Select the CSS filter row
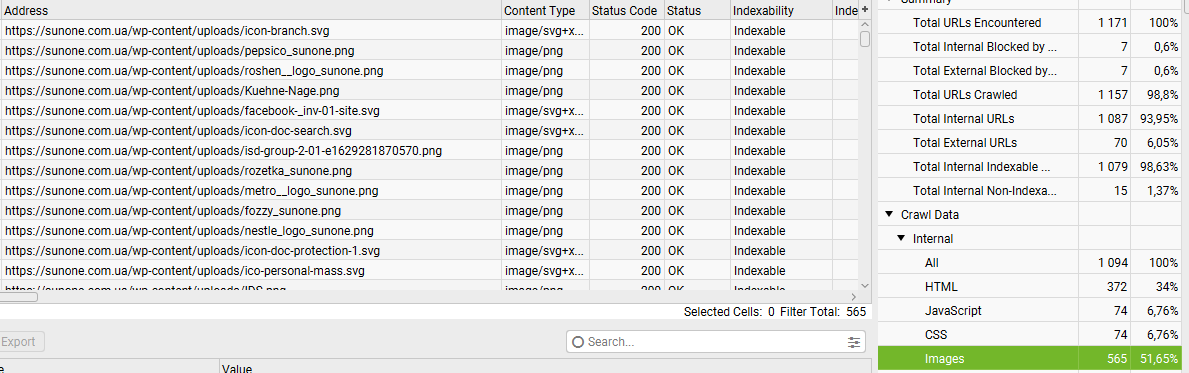 [1034, 335]
